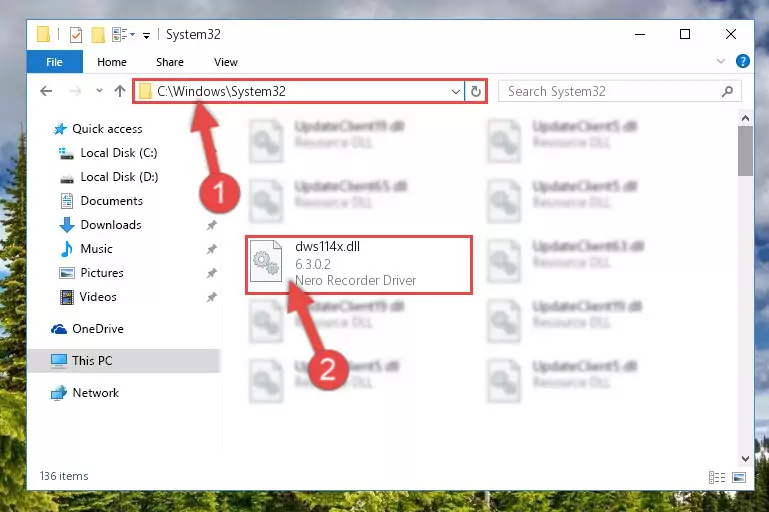This screenshot has width=769, height=512.
Task: Switch to the Home ribbon tab
Action: click(112, 62)
